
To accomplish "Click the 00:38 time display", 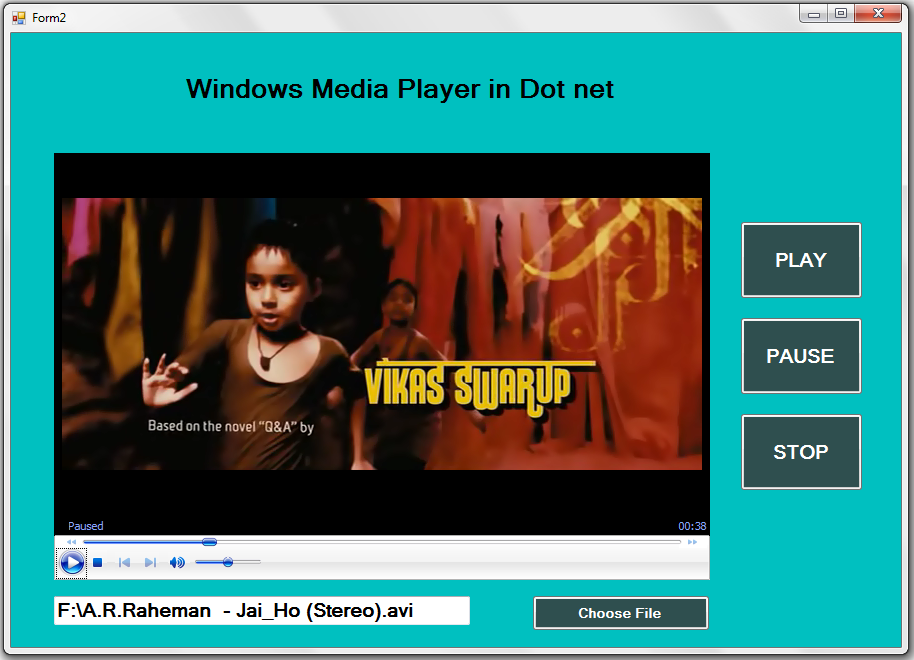I will (692, 525).
